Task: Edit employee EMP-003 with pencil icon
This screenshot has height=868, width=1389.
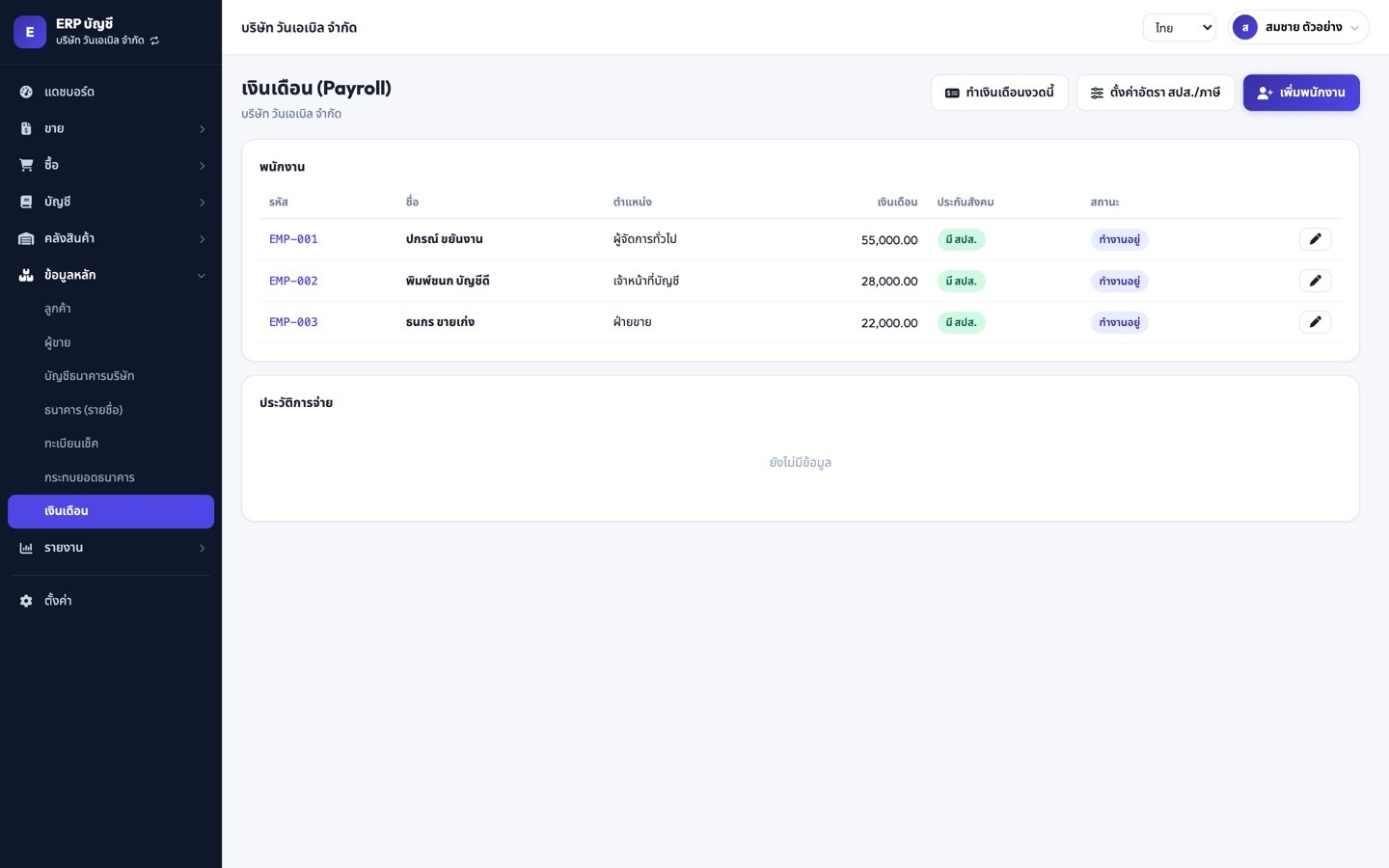Action: (1315, 322)
